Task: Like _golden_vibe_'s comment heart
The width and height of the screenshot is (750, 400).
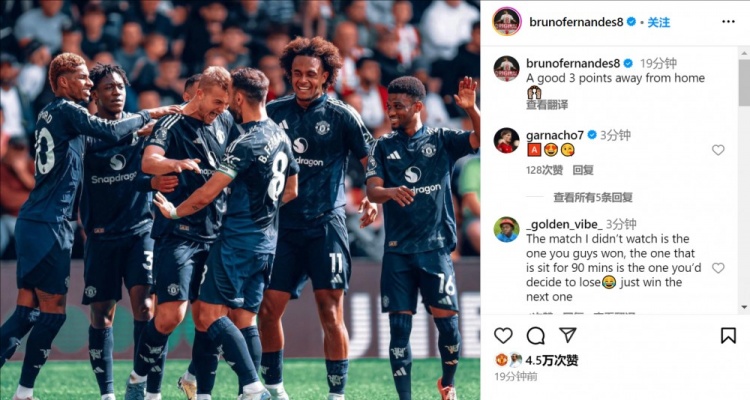Action: point(718,268)
